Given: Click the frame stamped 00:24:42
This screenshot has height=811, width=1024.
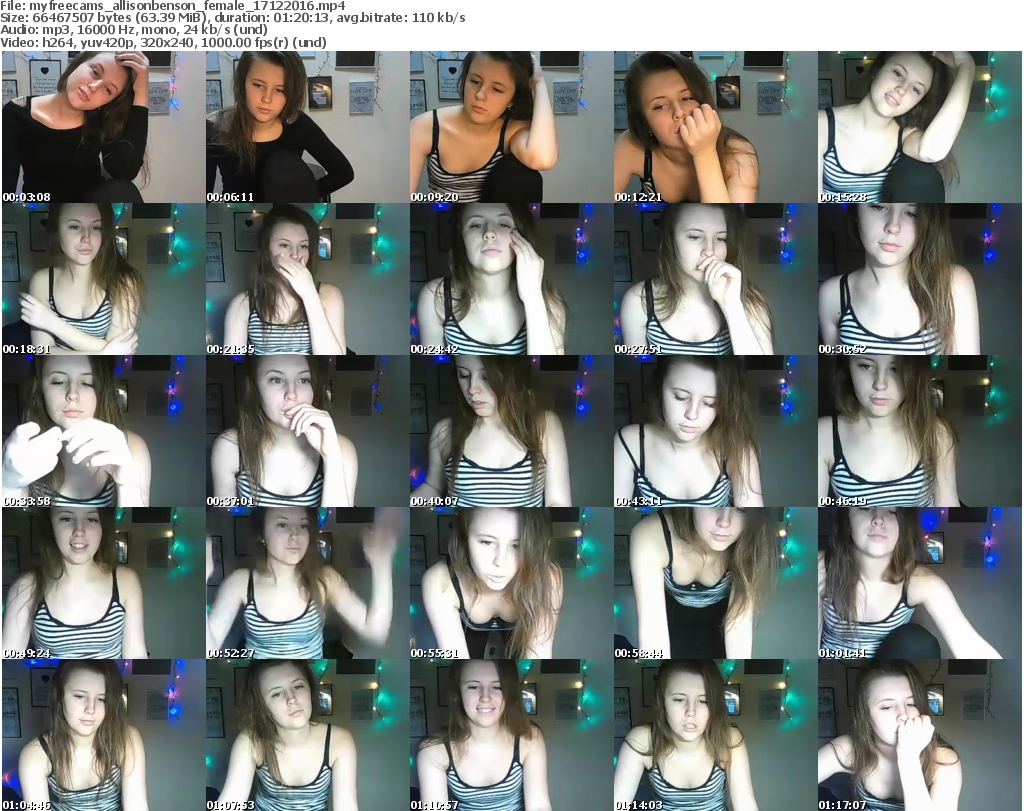Looking at the screenshot, I should (x=511, y=279).
